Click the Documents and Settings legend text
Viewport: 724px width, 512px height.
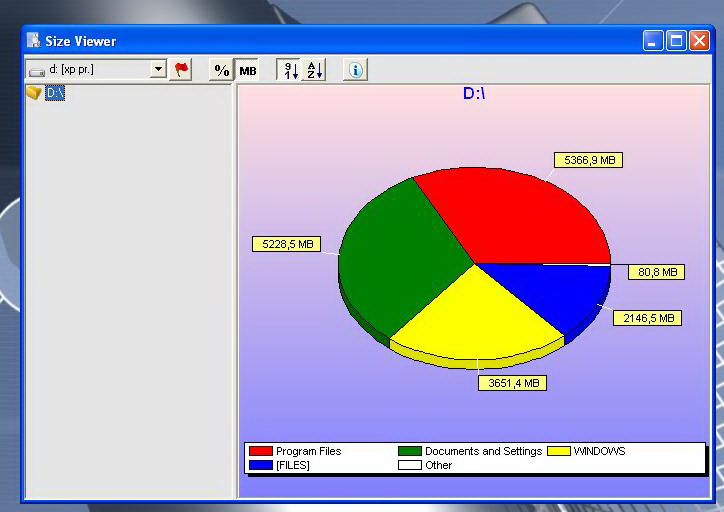click(x=483, y=451)
